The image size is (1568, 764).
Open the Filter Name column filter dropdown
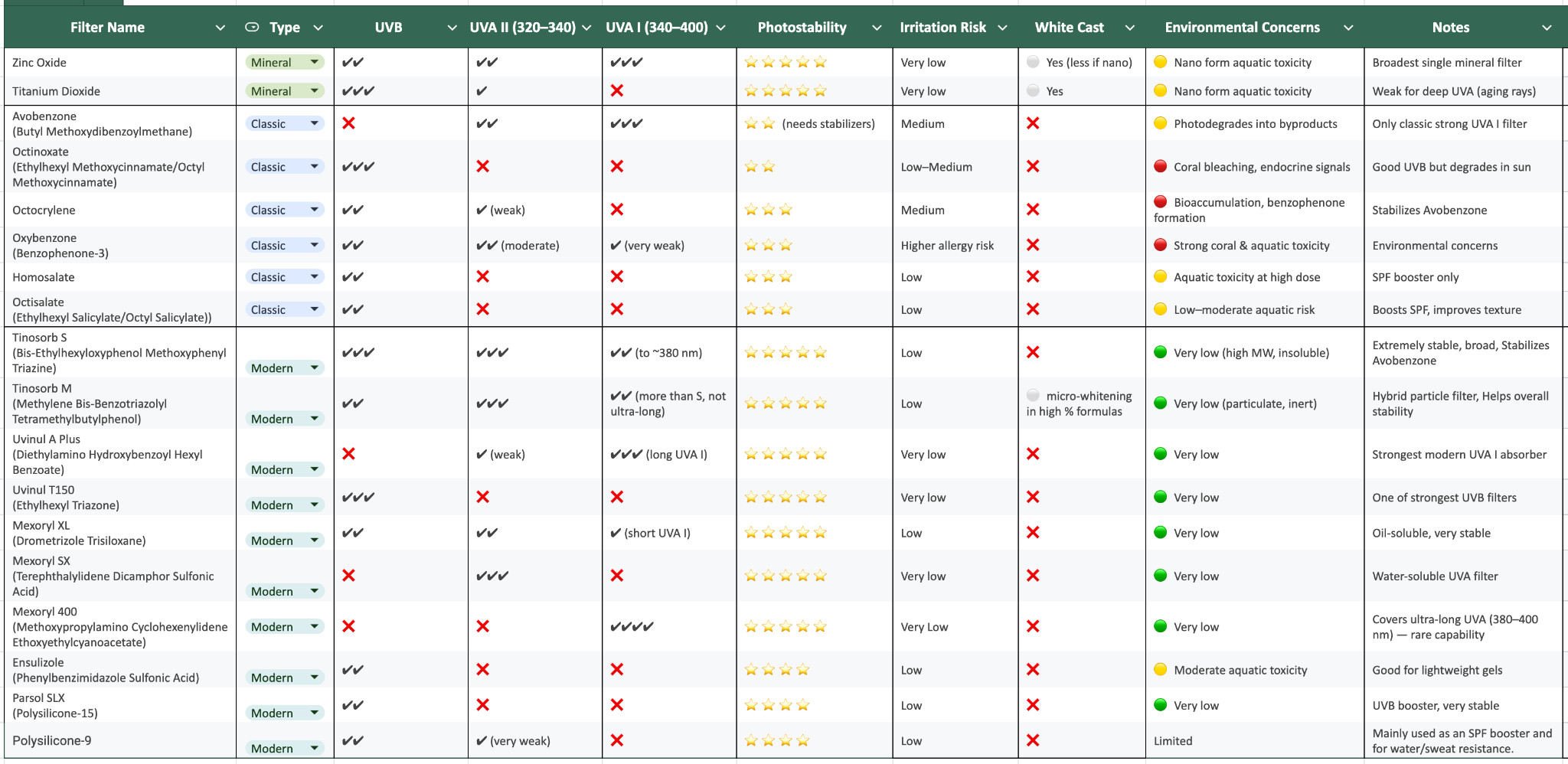(x=220, y=28)
